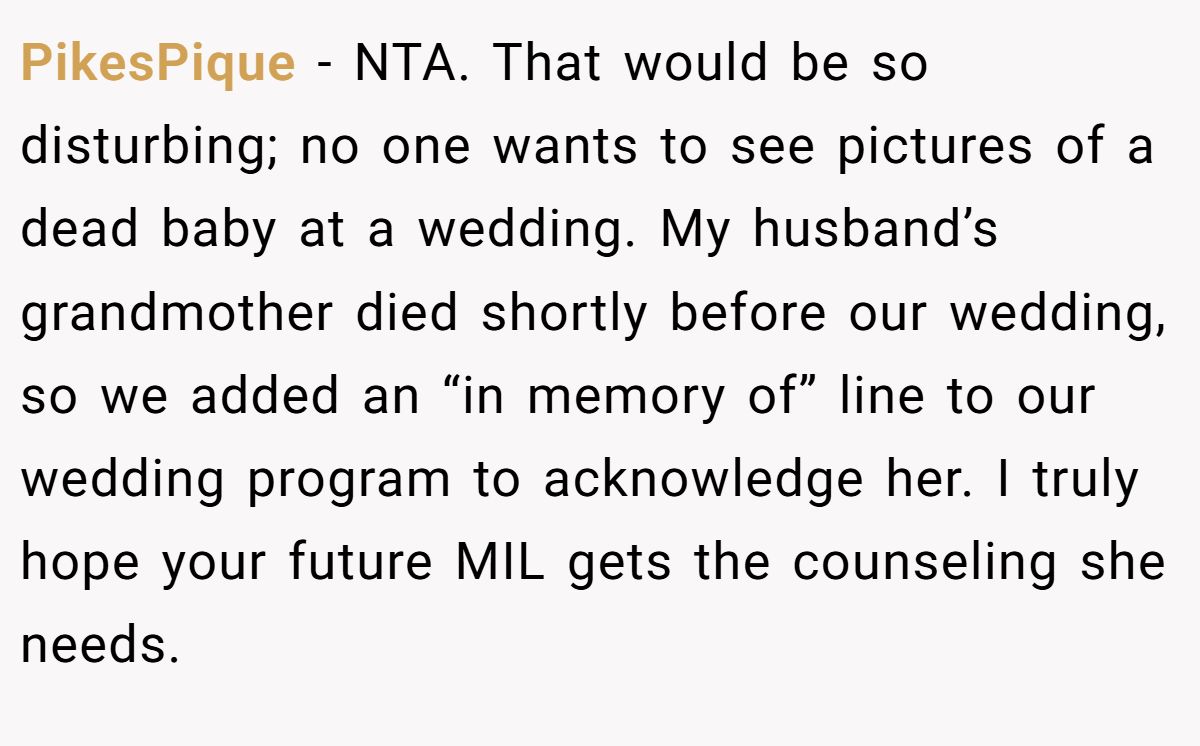Image resolution: width=1200 pixels, height=746 pixels.
Task: Click the word 'hope' starting the seventh line
Action: pos(81,564)
